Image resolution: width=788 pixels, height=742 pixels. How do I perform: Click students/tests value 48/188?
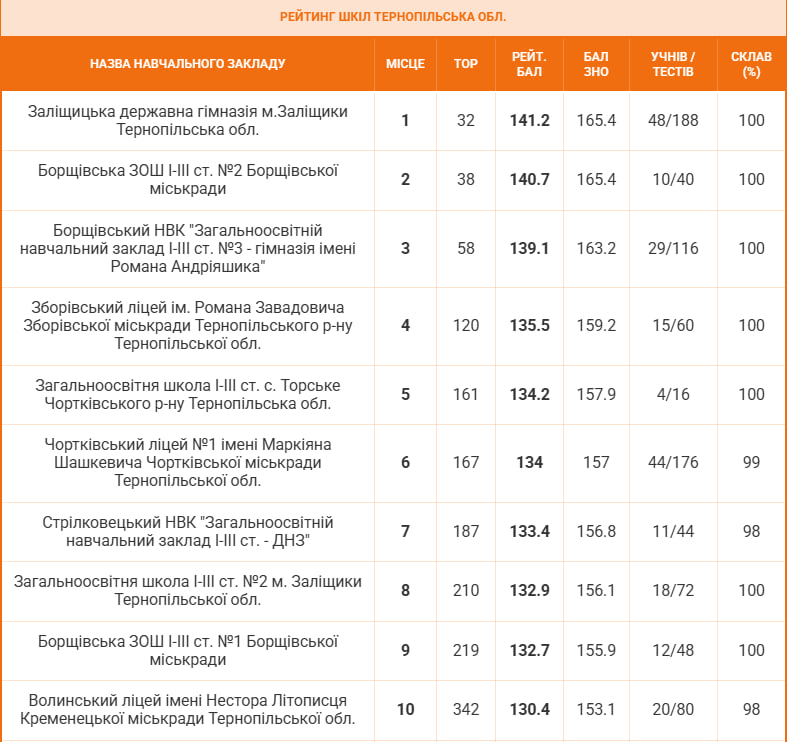tap(673, 121)
